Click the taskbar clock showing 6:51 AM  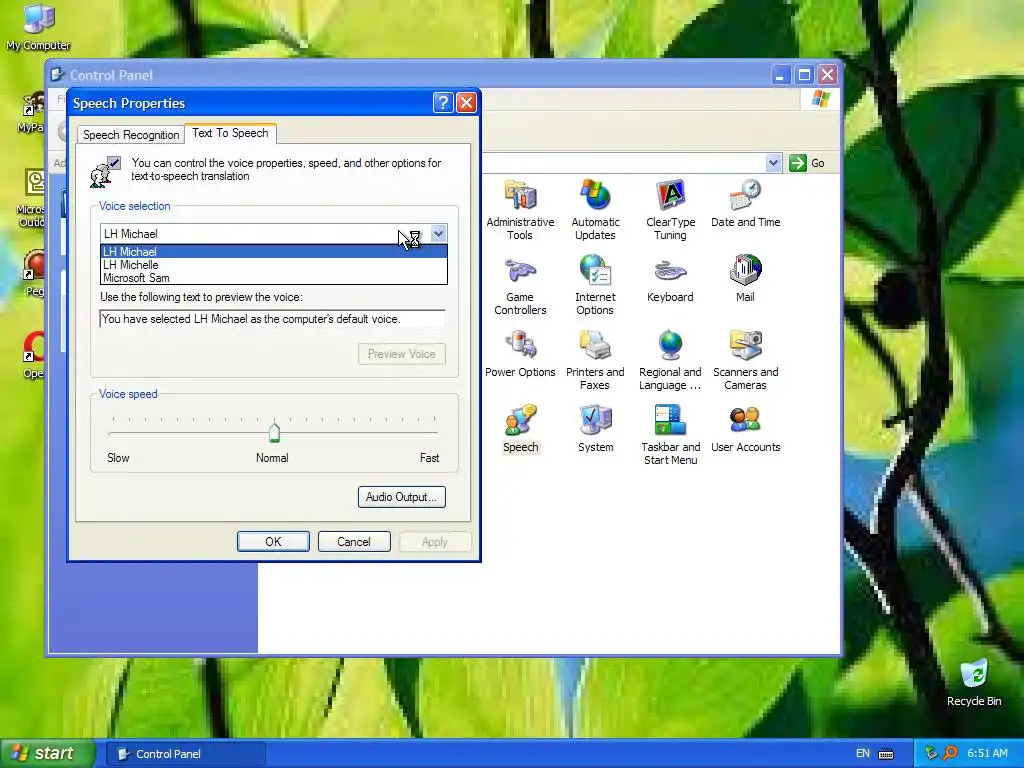coord(987,753)
